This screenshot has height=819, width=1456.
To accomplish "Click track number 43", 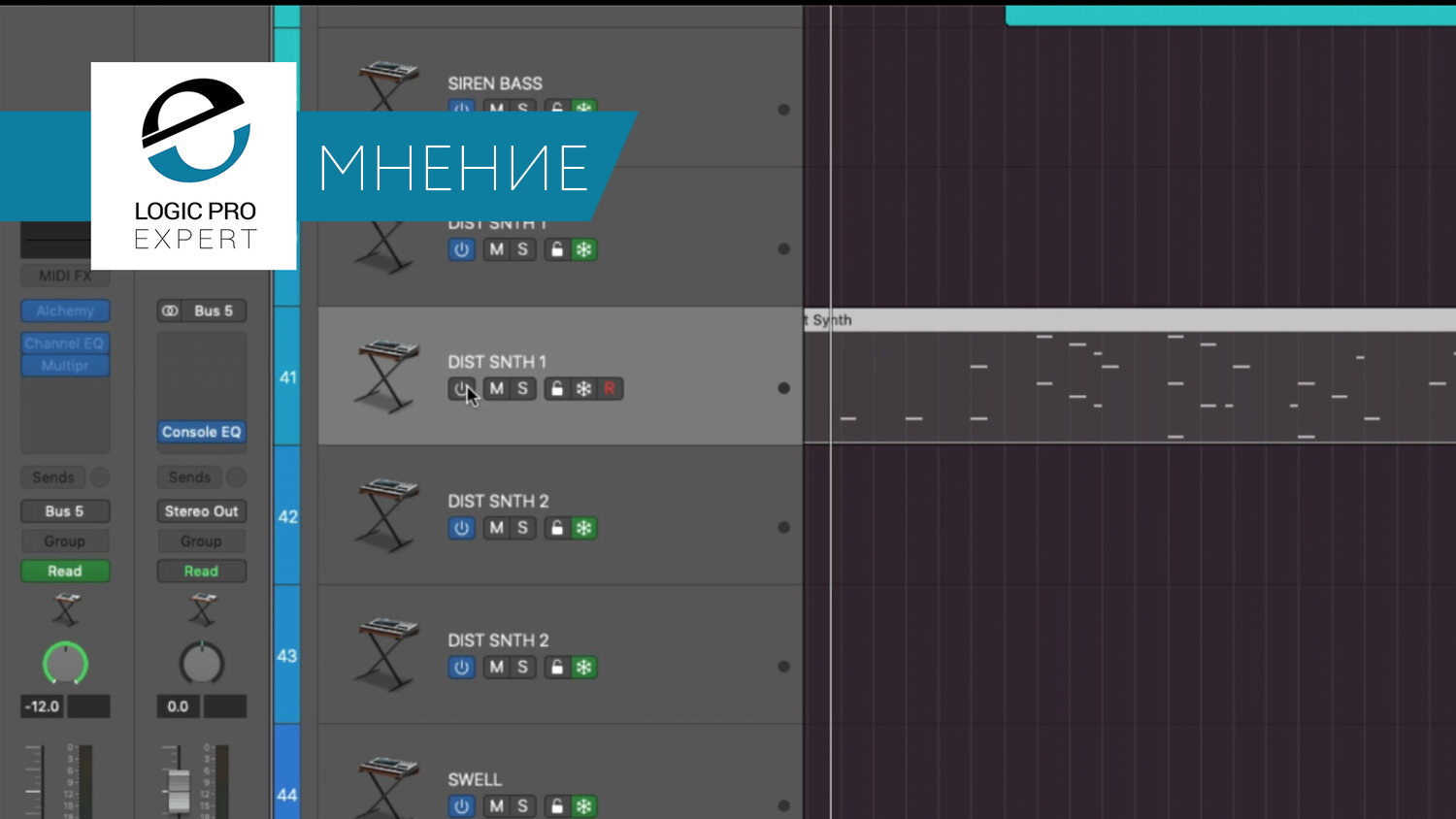I will (x=287, y=656).
